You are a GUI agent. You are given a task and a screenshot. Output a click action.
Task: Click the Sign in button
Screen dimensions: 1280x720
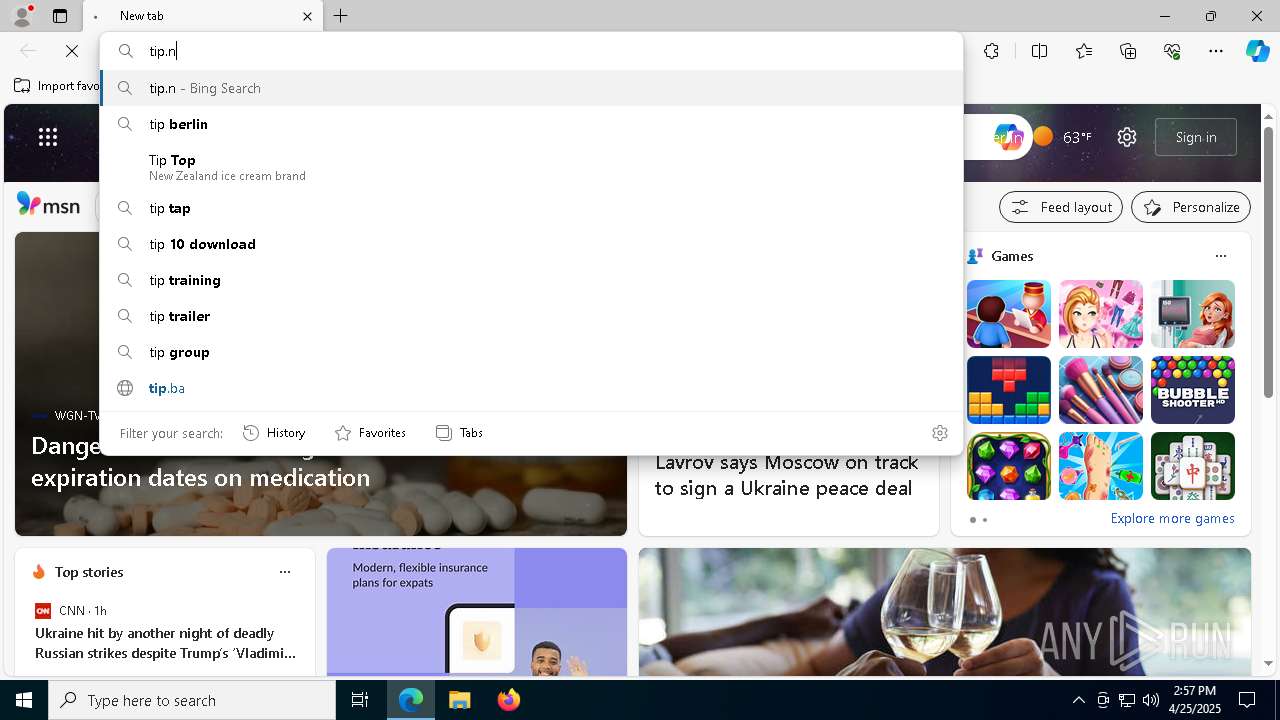coord(1196,137)
